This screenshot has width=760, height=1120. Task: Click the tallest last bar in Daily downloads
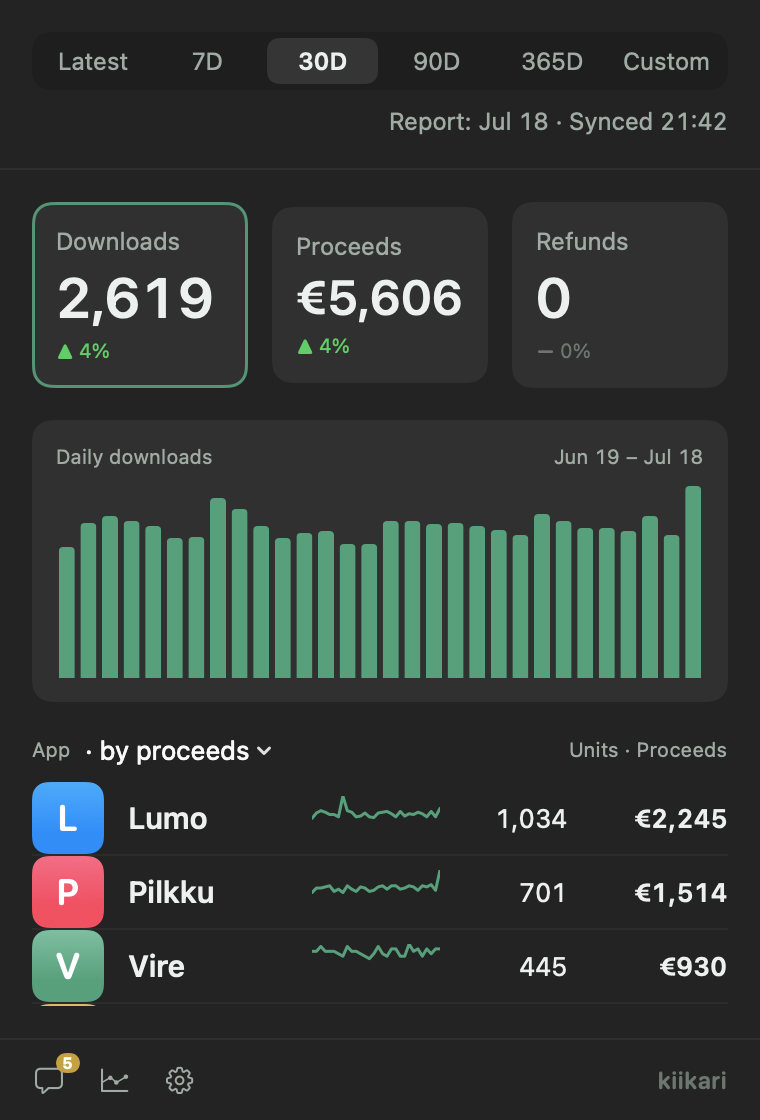[693, 582]
